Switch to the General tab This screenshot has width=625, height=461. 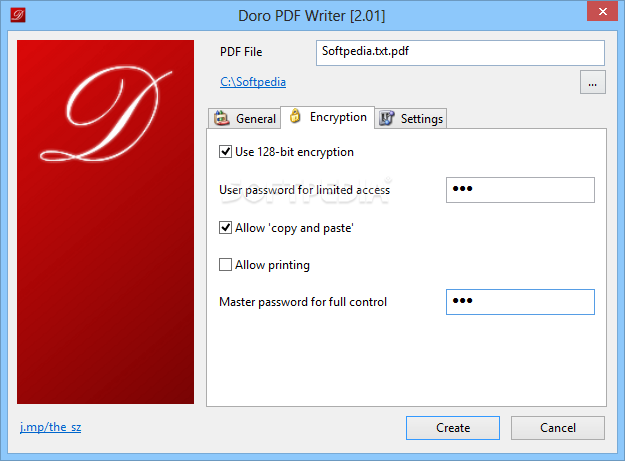[244, 118]
